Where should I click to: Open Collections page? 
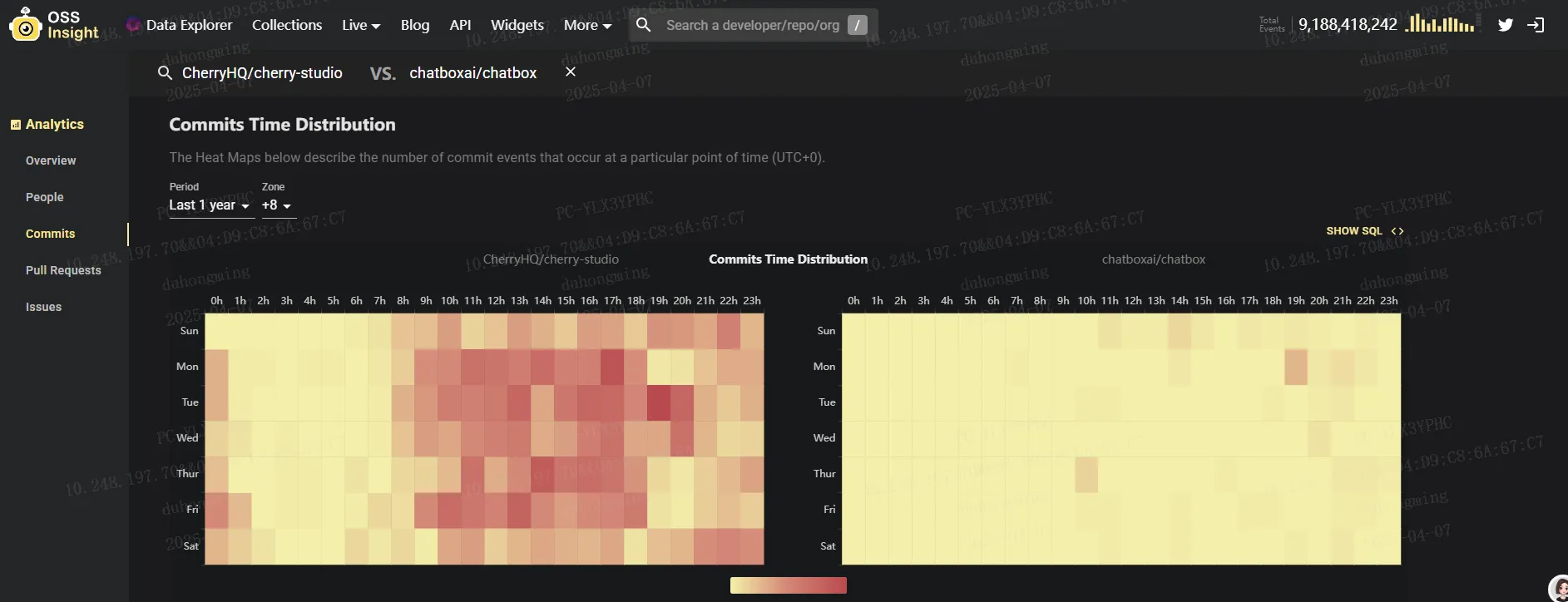[287, 25]
